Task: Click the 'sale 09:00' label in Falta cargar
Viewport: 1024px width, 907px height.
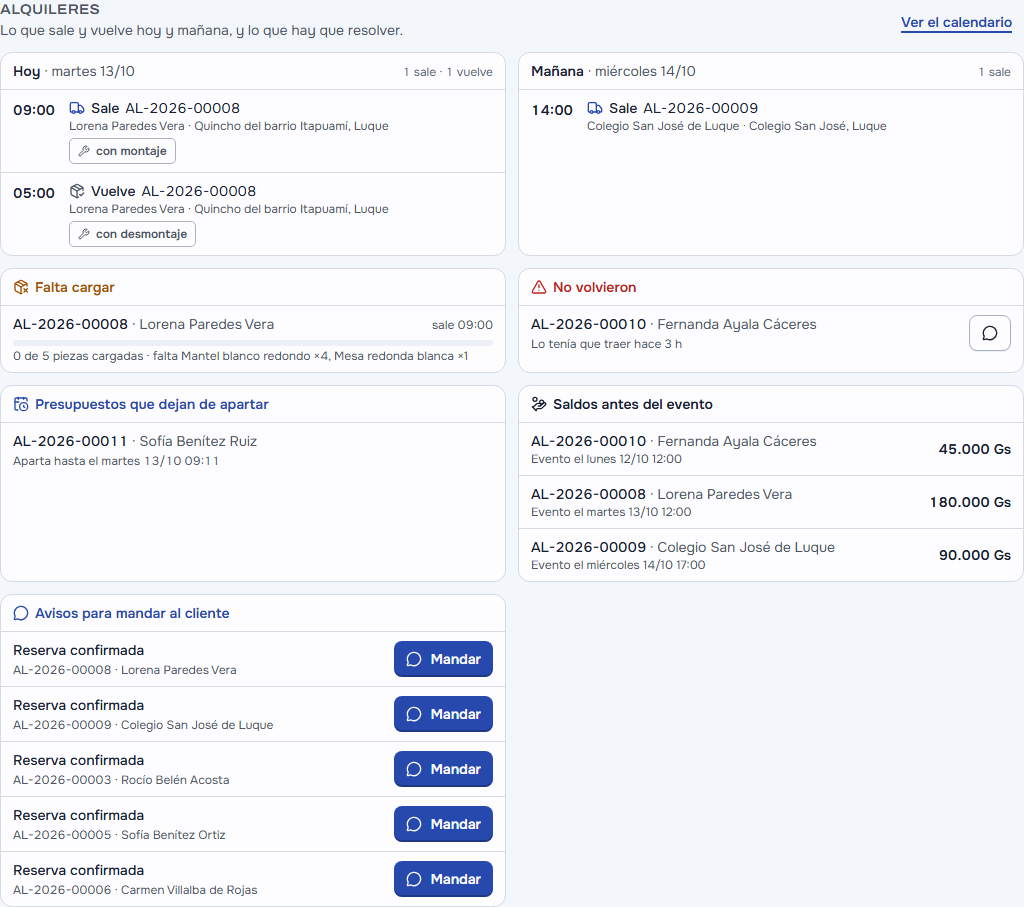Action: tap(462, 325)
